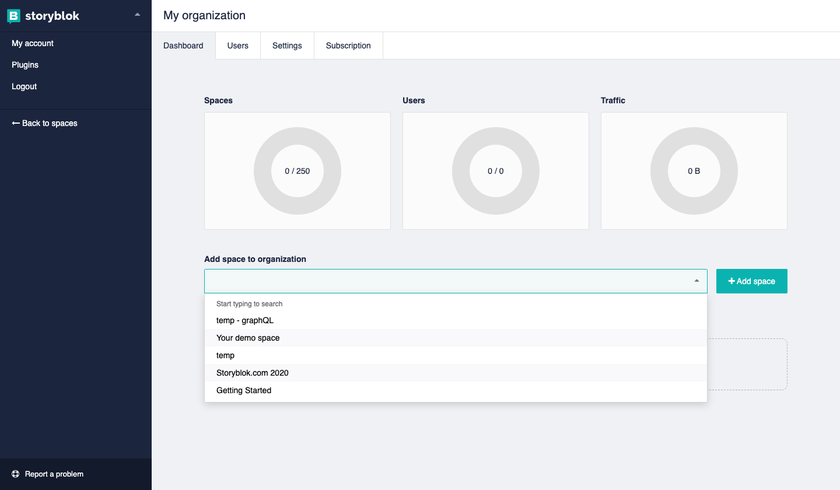The image size is (840, 490).
Task: Go Back to spaces
Action: coord(44,123)
